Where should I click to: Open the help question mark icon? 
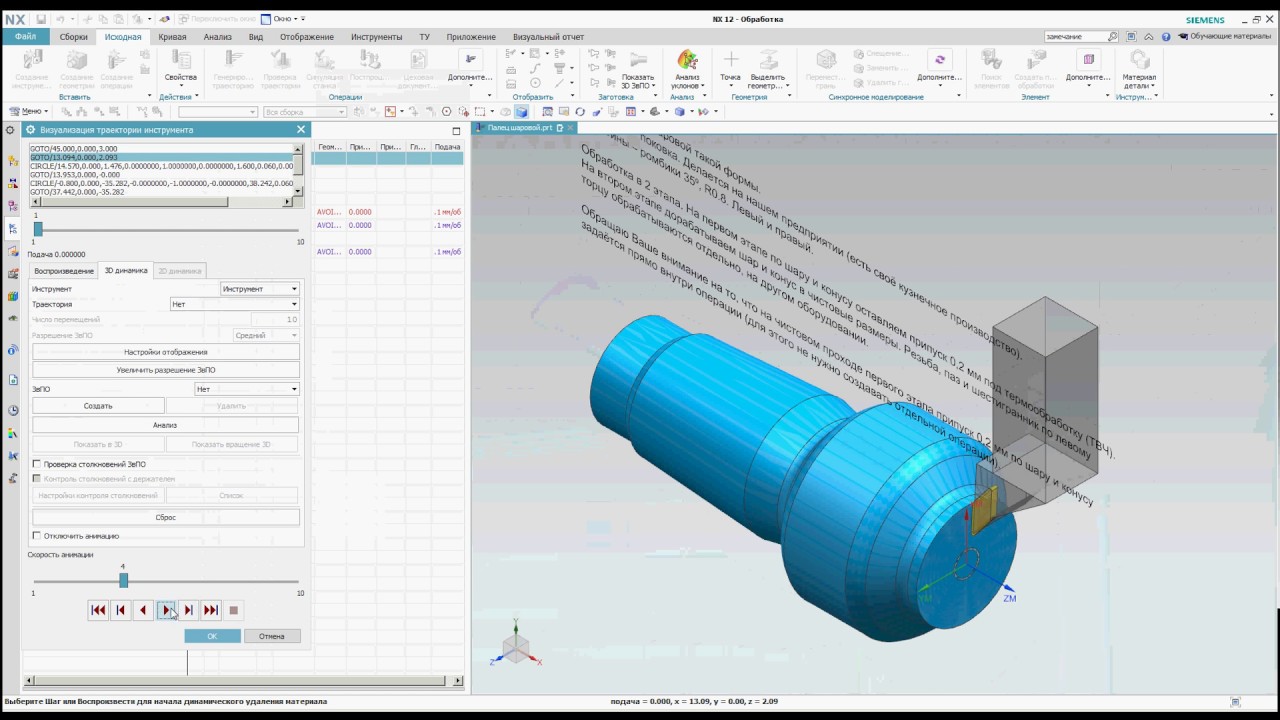point(1166,36)
